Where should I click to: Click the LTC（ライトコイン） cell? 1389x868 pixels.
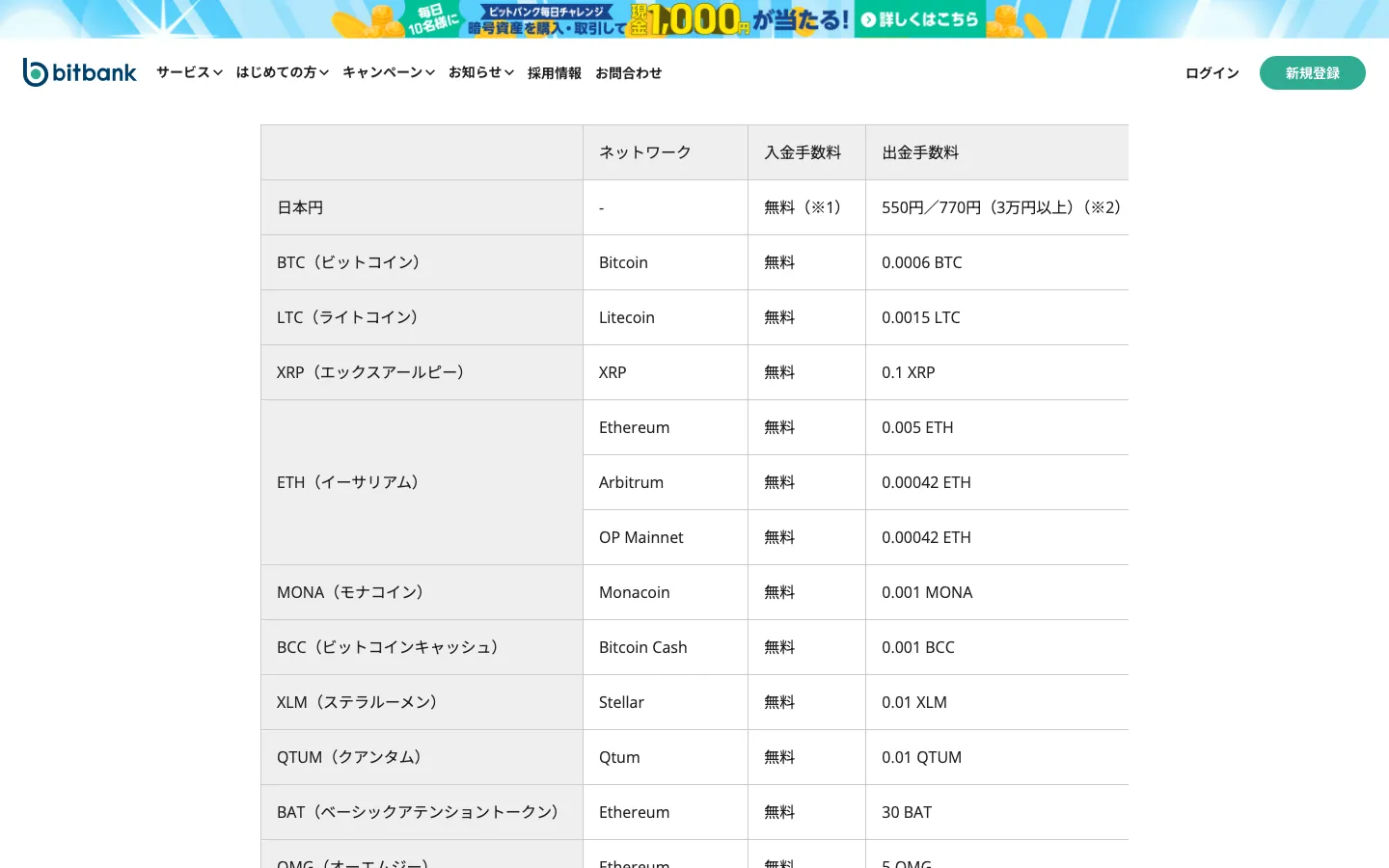(422, 317)
